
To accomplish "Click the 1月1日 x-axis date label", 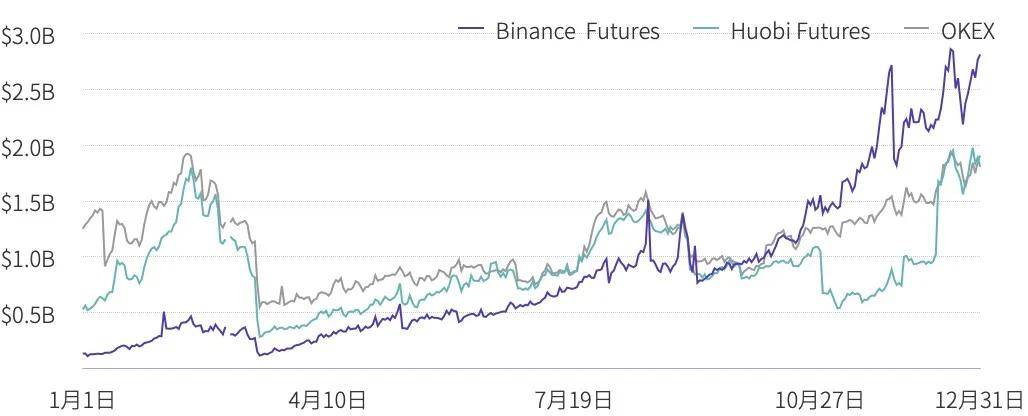I will pos(83,400).
